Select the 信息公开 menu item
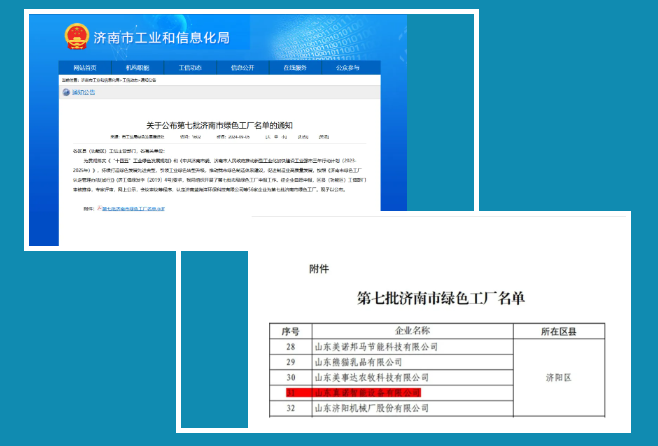This screenshot has height=446, width=658. tap(243, 68)
